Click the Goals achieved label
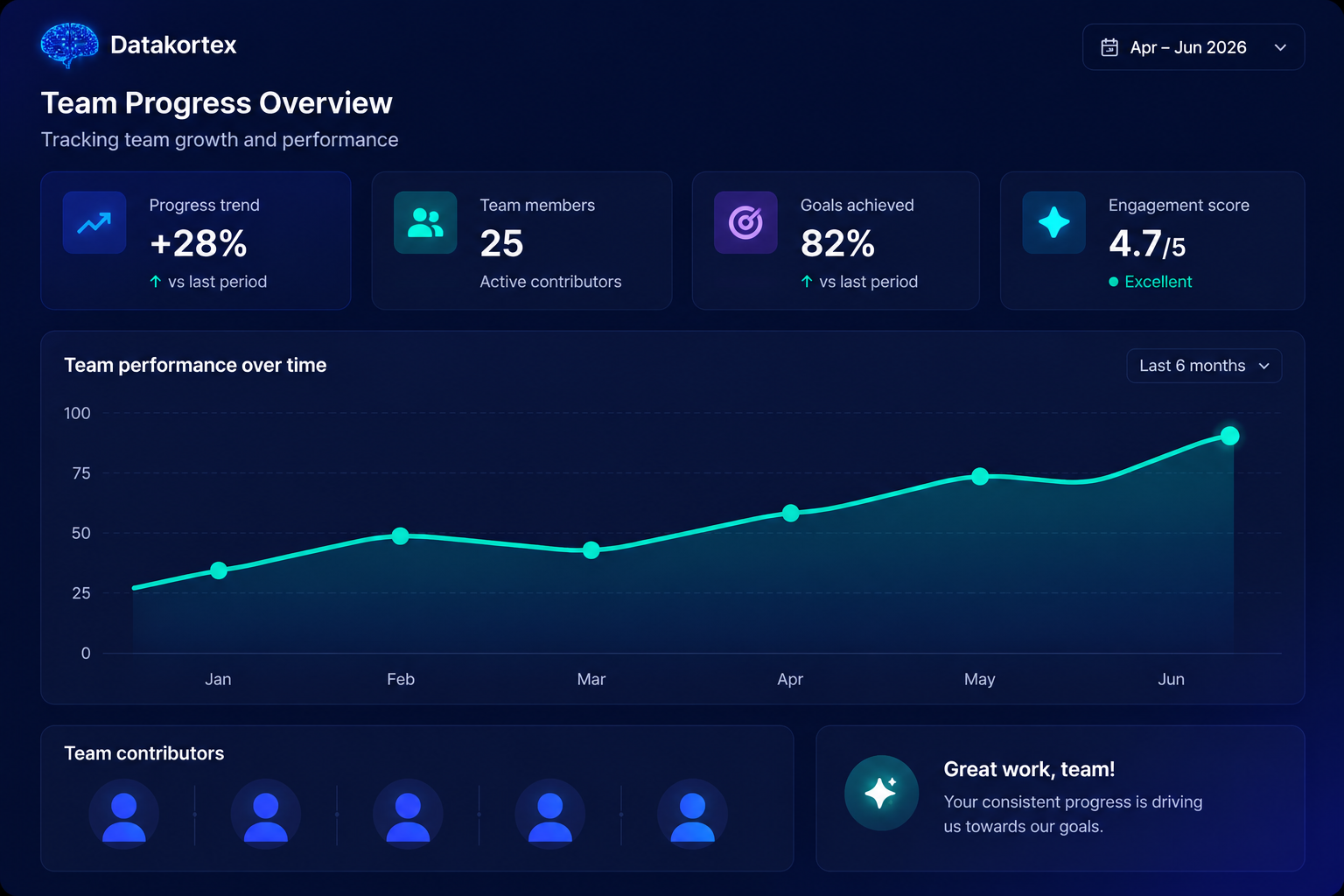 pos(857,206)
